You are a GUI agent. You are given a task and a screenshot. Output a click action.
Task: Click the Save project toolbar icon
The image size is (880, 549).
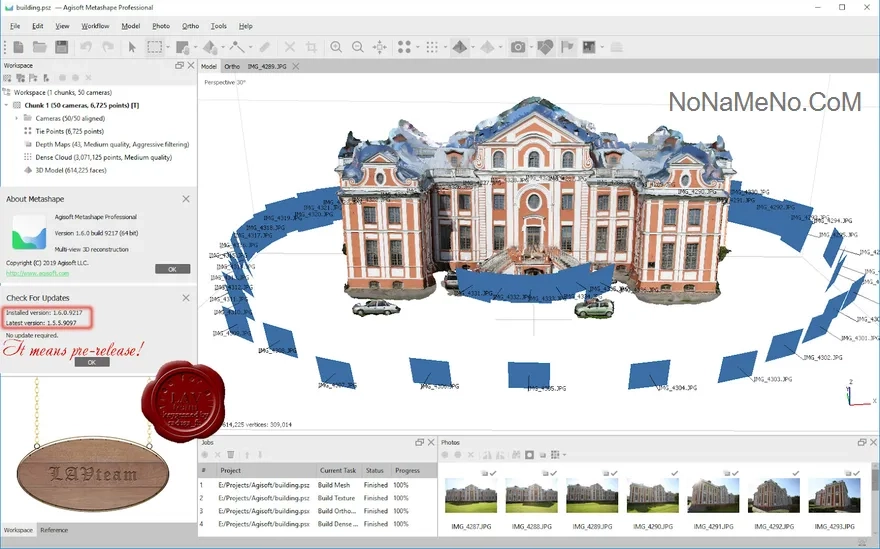61,47
